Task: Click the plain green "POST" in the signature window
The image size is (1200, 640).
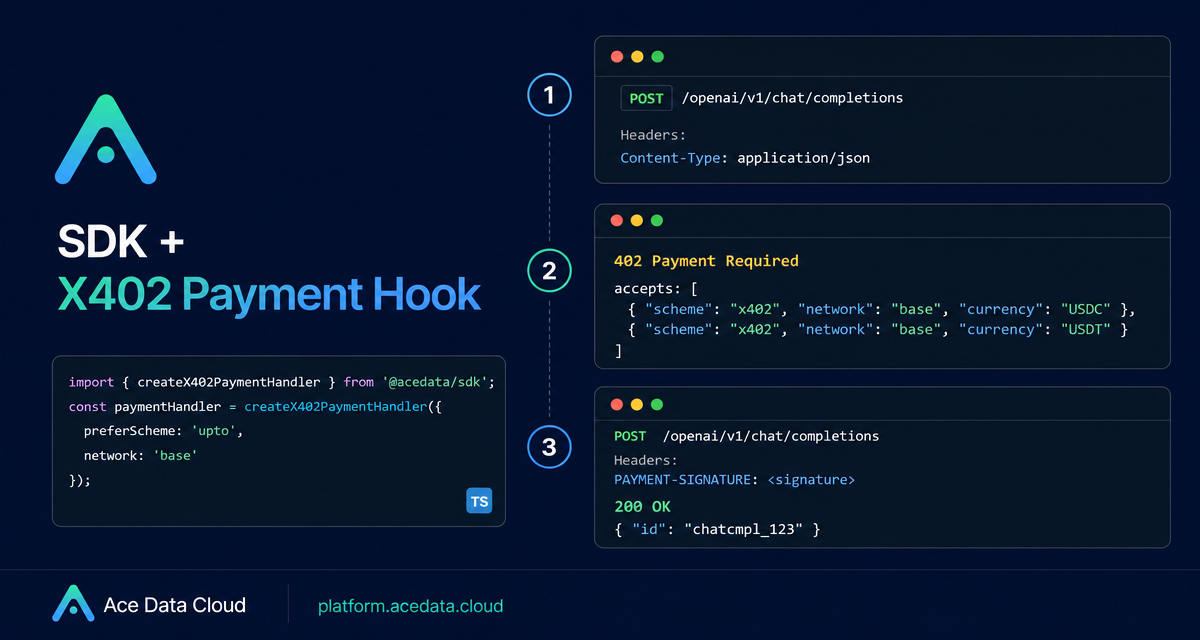Action: tap(630, 437)
